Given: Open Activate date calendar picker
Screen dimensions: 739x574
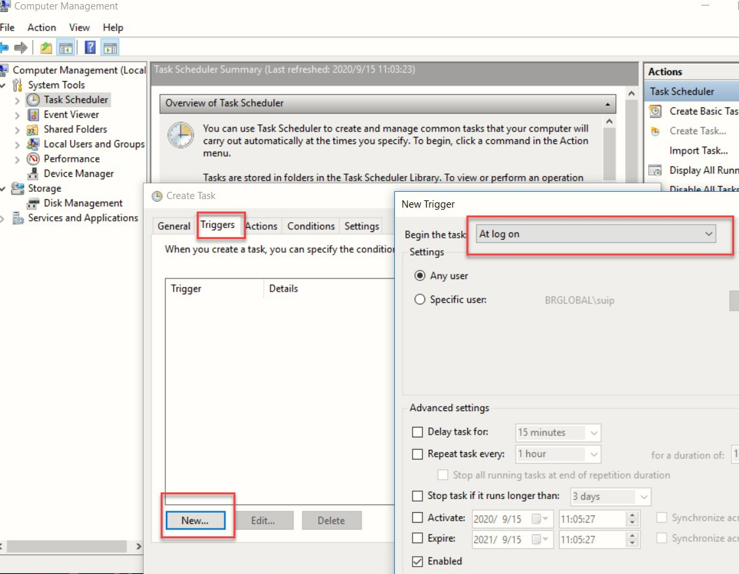Looking at the screenshot, I should coord(540,519).
